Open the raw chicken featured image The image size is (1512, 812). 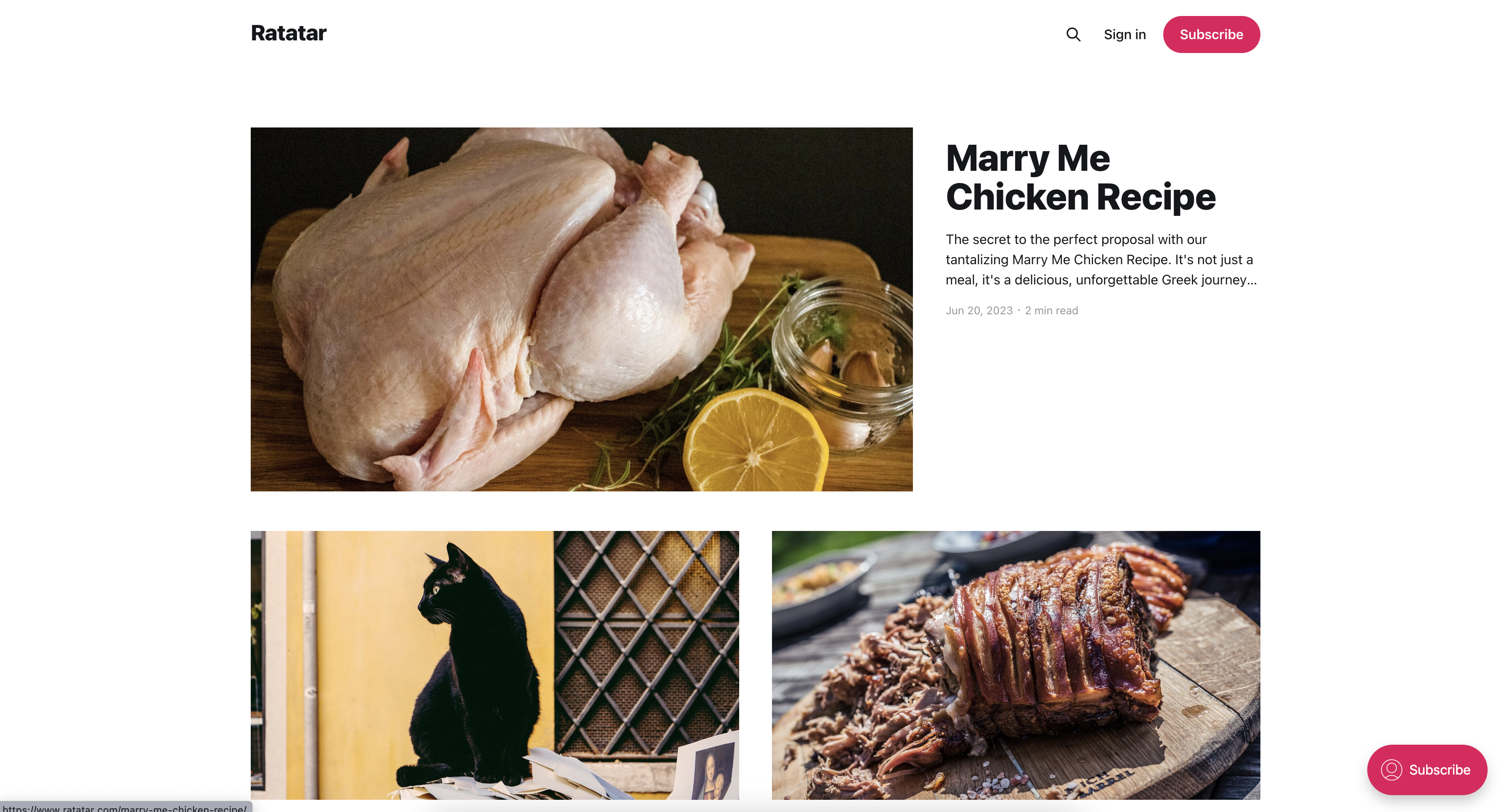(581, 309)
